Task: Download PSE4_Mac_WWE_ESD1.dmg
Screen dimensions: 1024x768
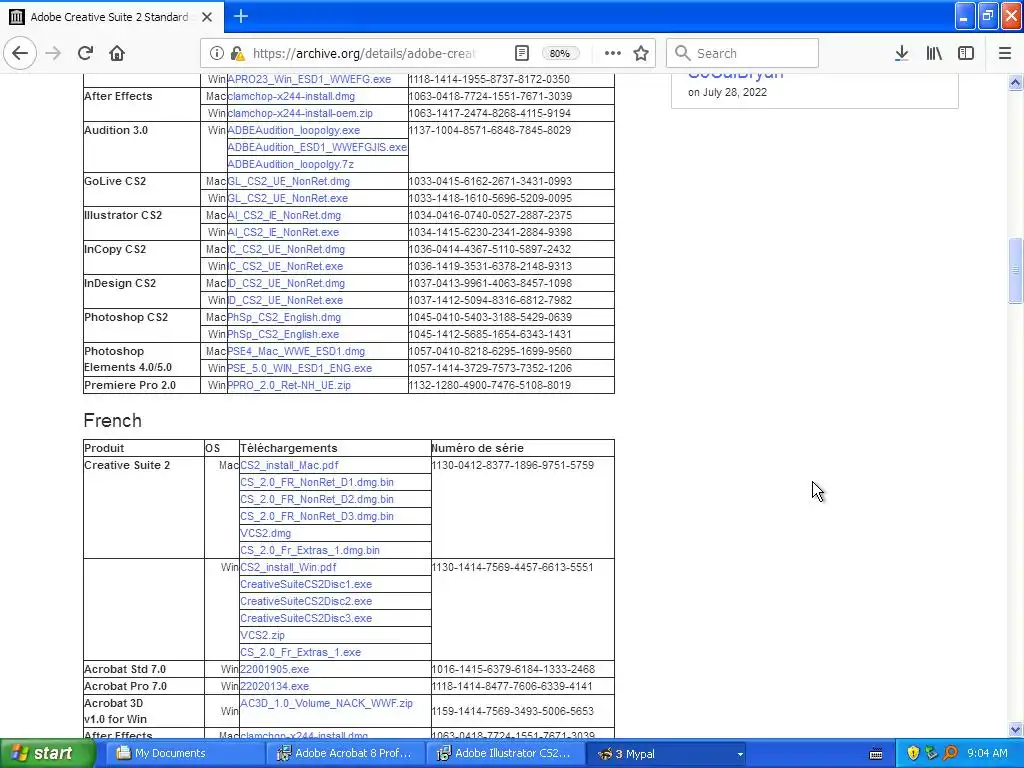Action: coord(296,351)
